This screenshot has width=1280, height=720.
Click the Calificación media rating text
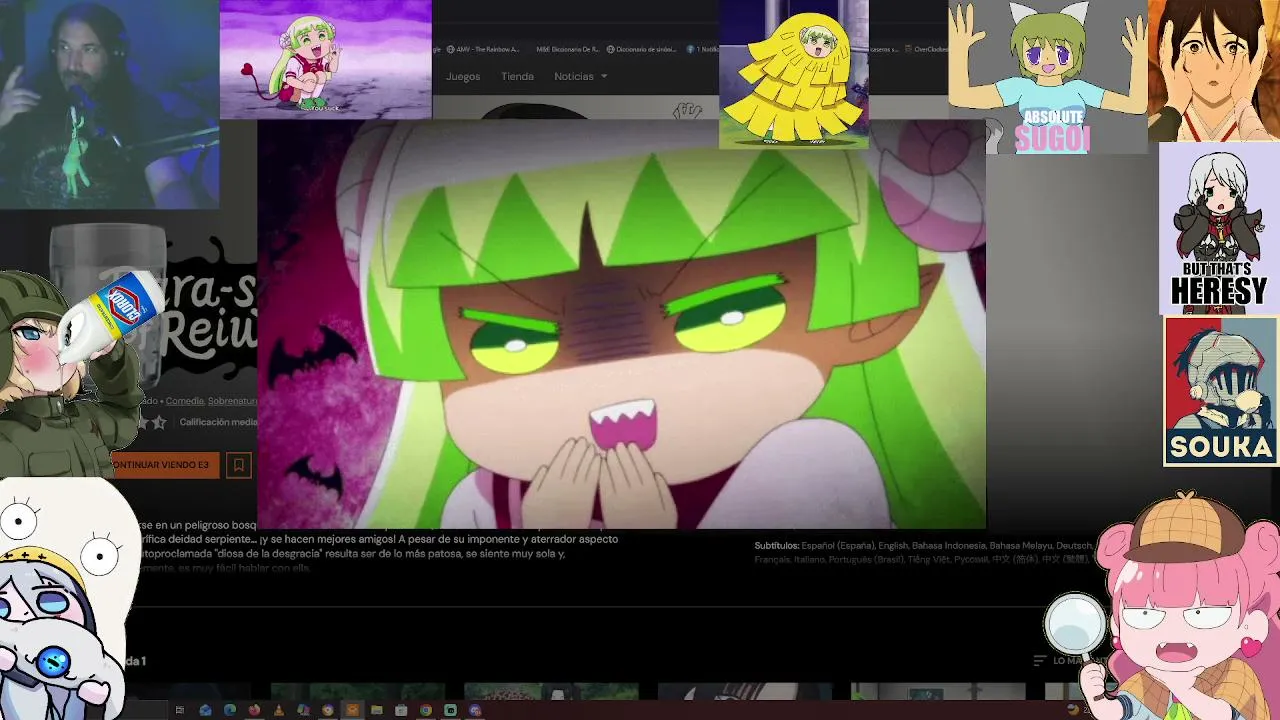(x=218, y=422)
